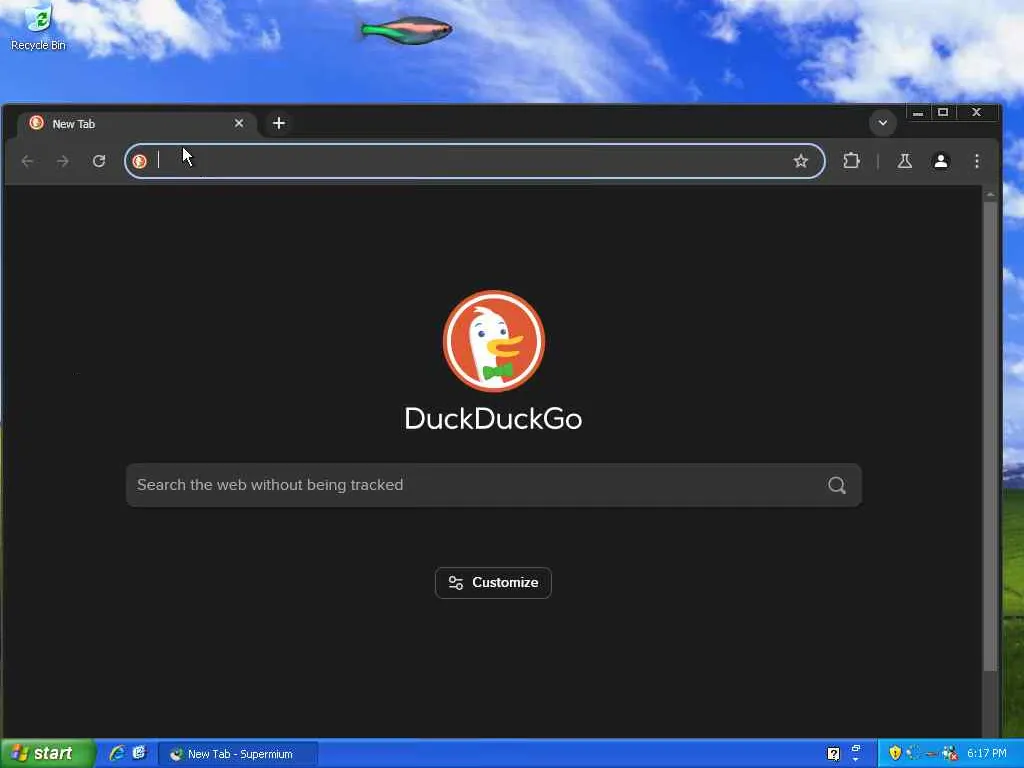
Task: Maximize the Supermium window
Action: tap(942, 112)
